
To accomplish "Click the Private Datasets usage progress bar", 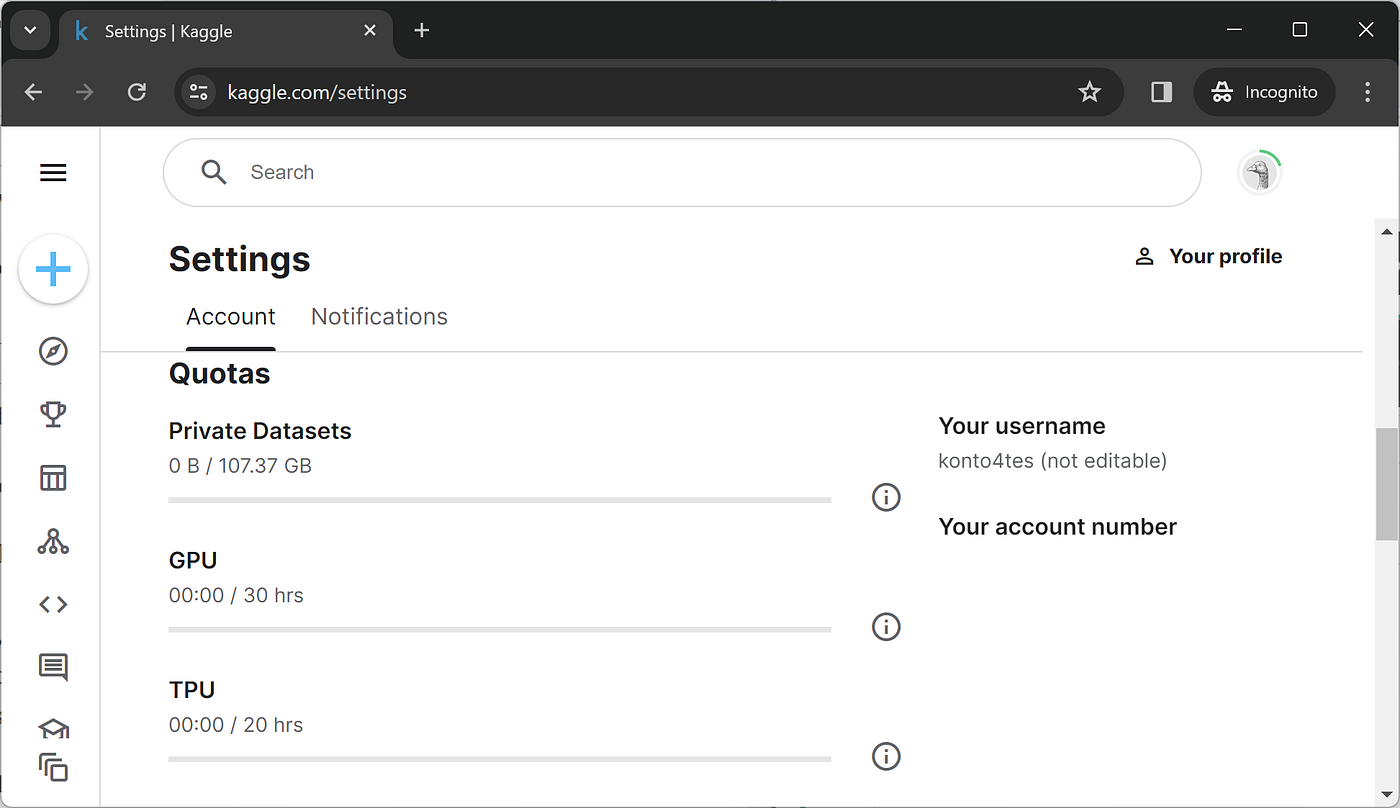I will point(500,500).
